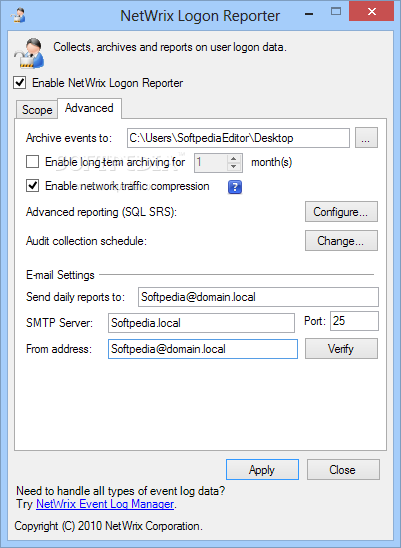Click the user with padlock logo icon
Screen dimensions: 401x548
point(30,53)
